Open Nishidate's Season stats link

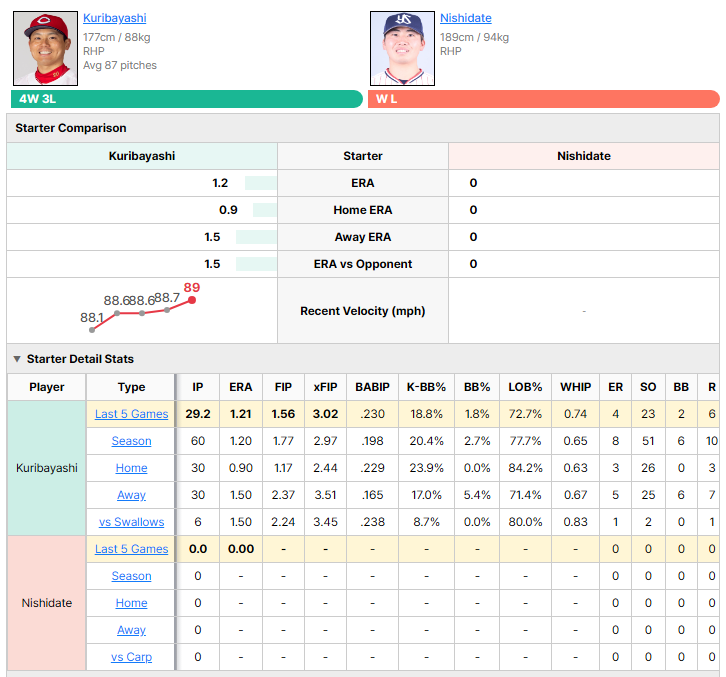(131, 576)
